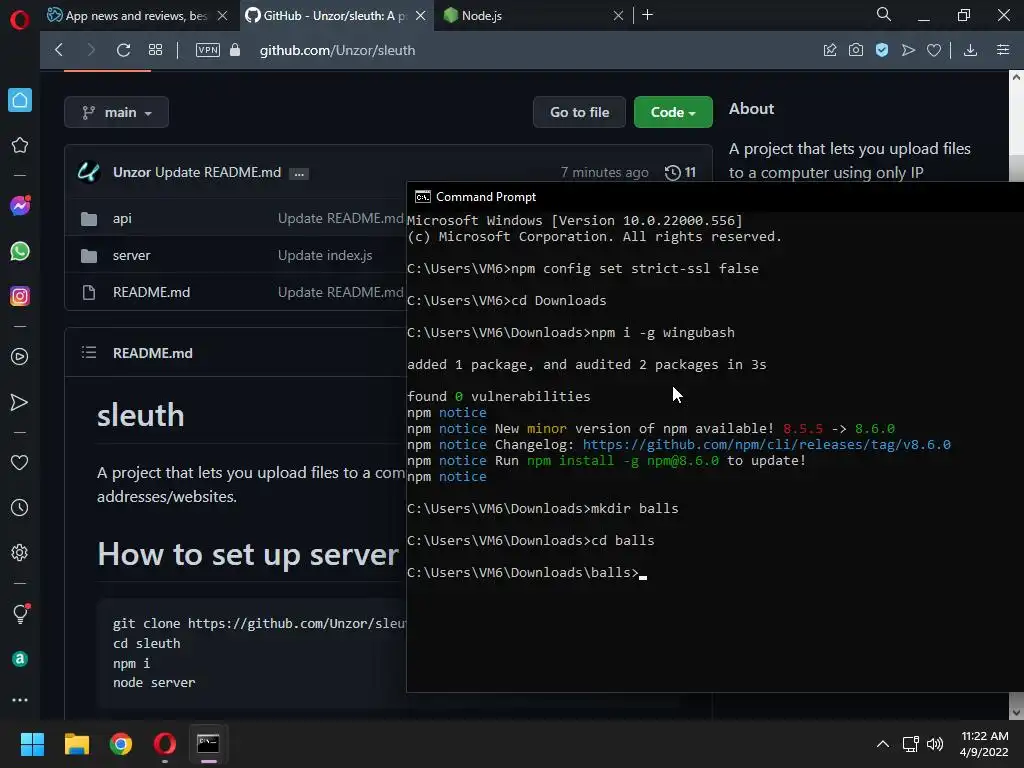View the 11 commits history

click(x=680, y=172)
